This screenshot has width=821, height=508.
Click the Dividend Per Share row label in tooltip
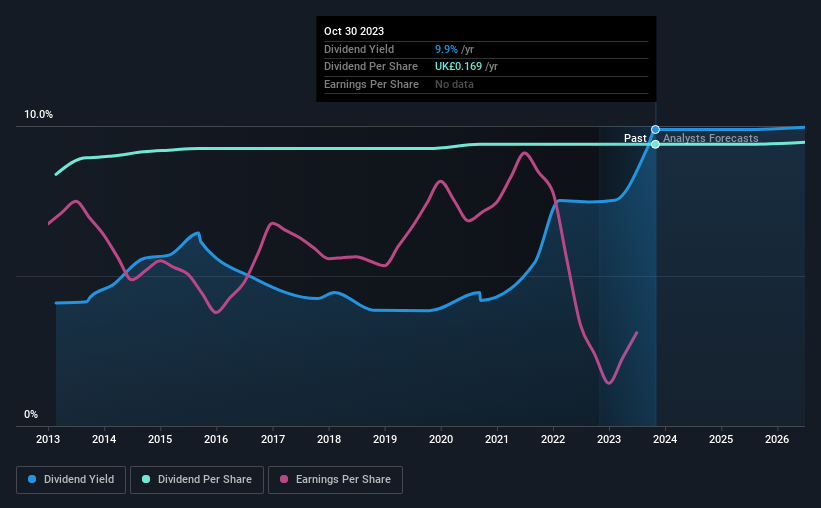point(371,67)
